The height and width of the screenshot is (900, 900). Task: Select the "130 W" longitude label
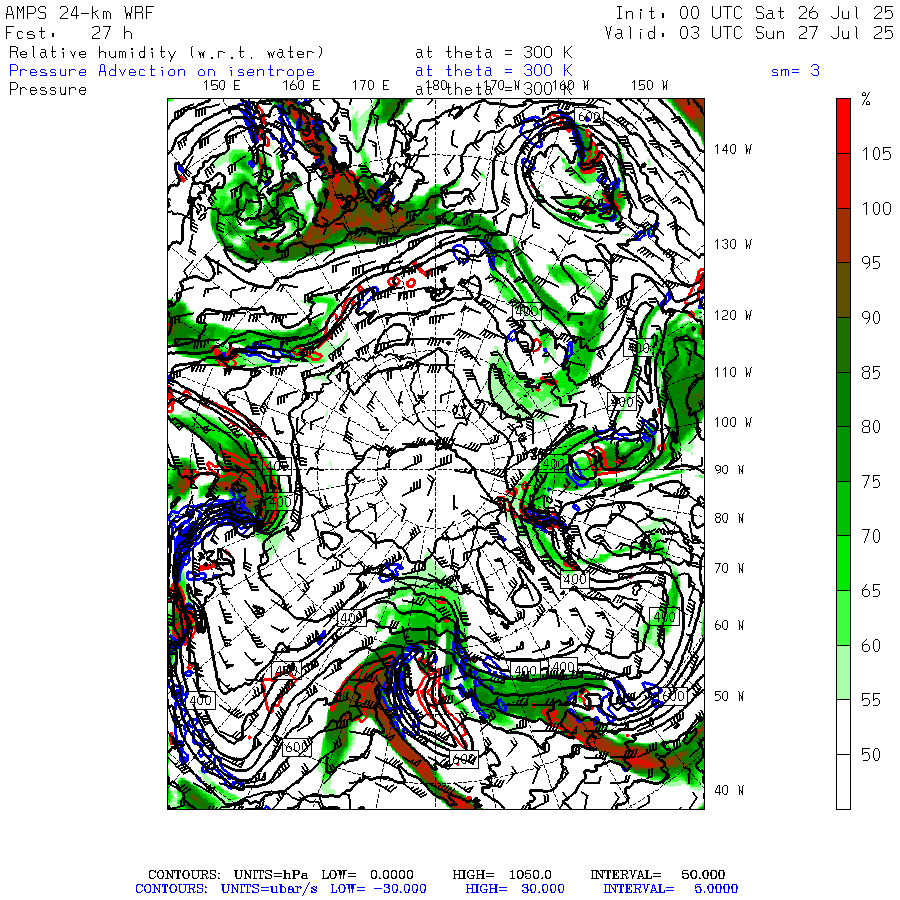pos(732,245)
